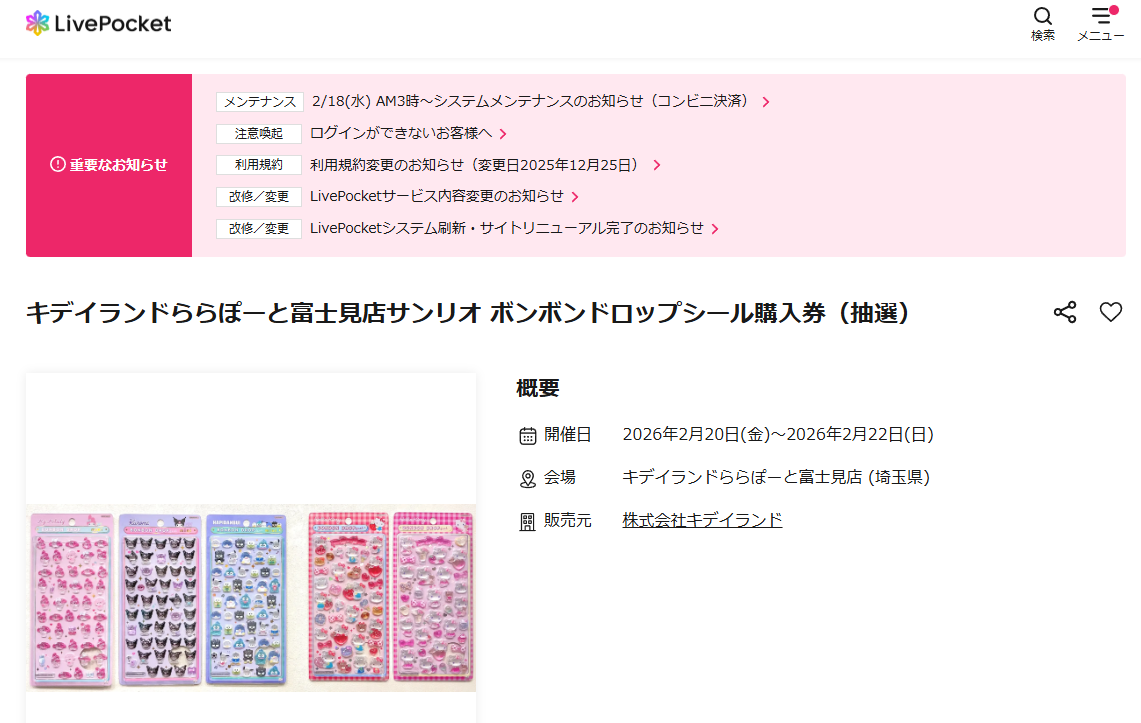Click the location pin icon beside 会場
The image size is (1141, 723).
point(528,479)
